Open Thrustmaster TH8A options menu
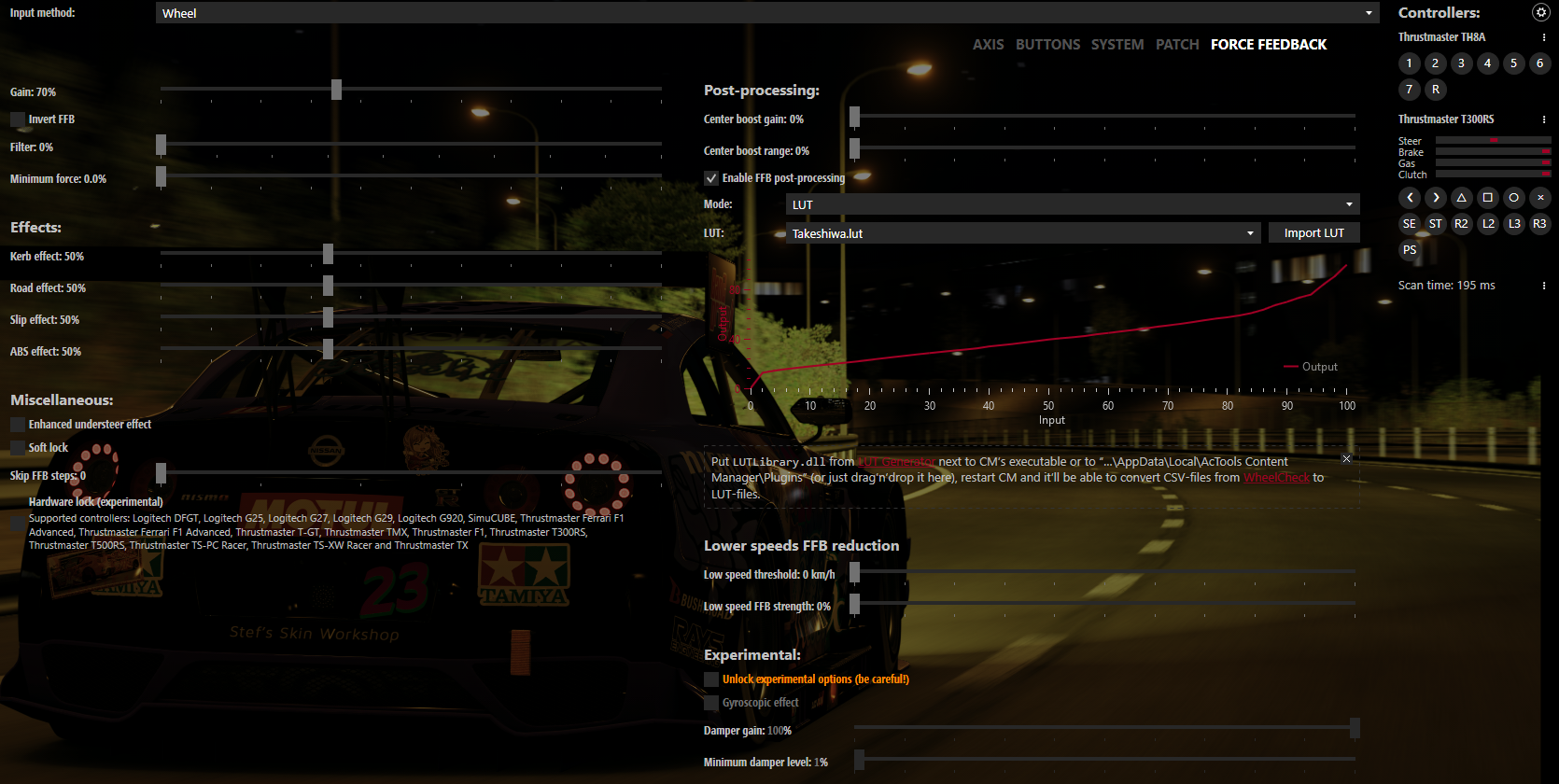 click(x=1544, y=37)
